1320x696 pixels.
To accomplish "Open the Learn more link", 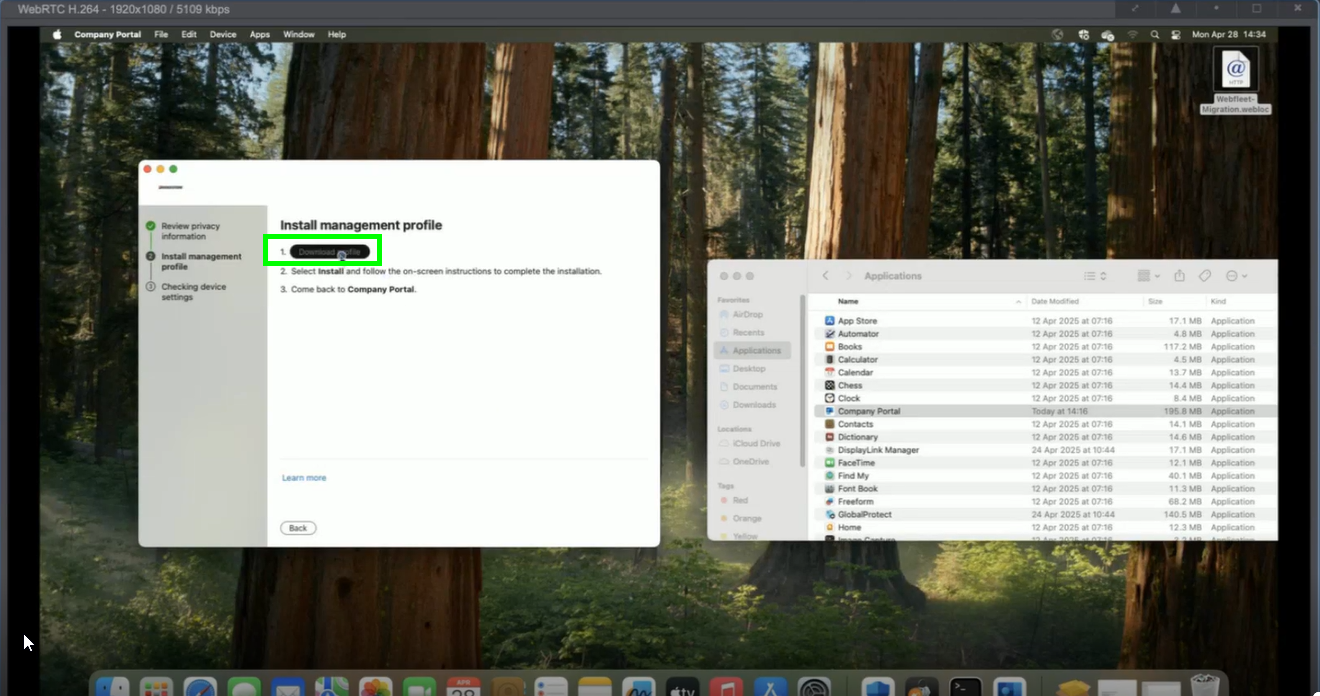I will (304, 478).
